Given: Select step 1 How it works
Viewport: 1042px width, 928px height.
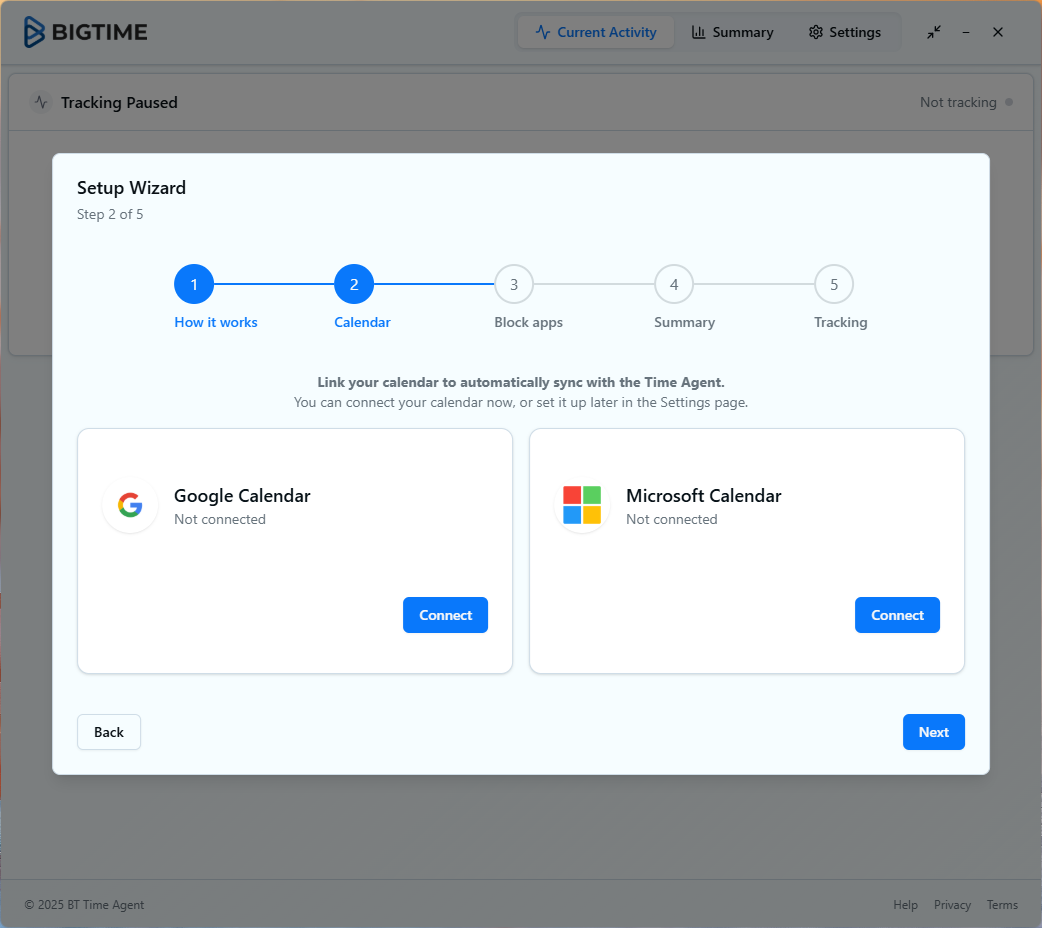Looking at the screenshot, I should coord(194,285).
